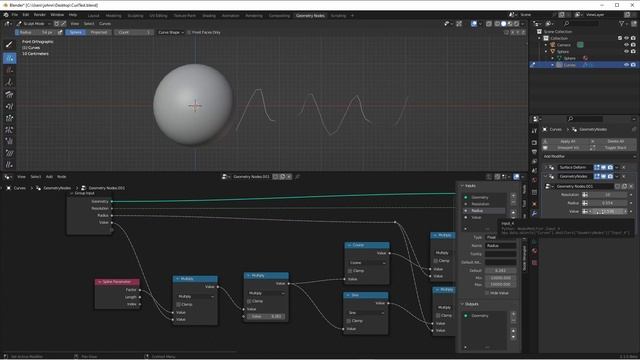This screenshot has height=360, width=640.
Task: Switch to the Geometry Nodes workspace tab
Action: 310,16
